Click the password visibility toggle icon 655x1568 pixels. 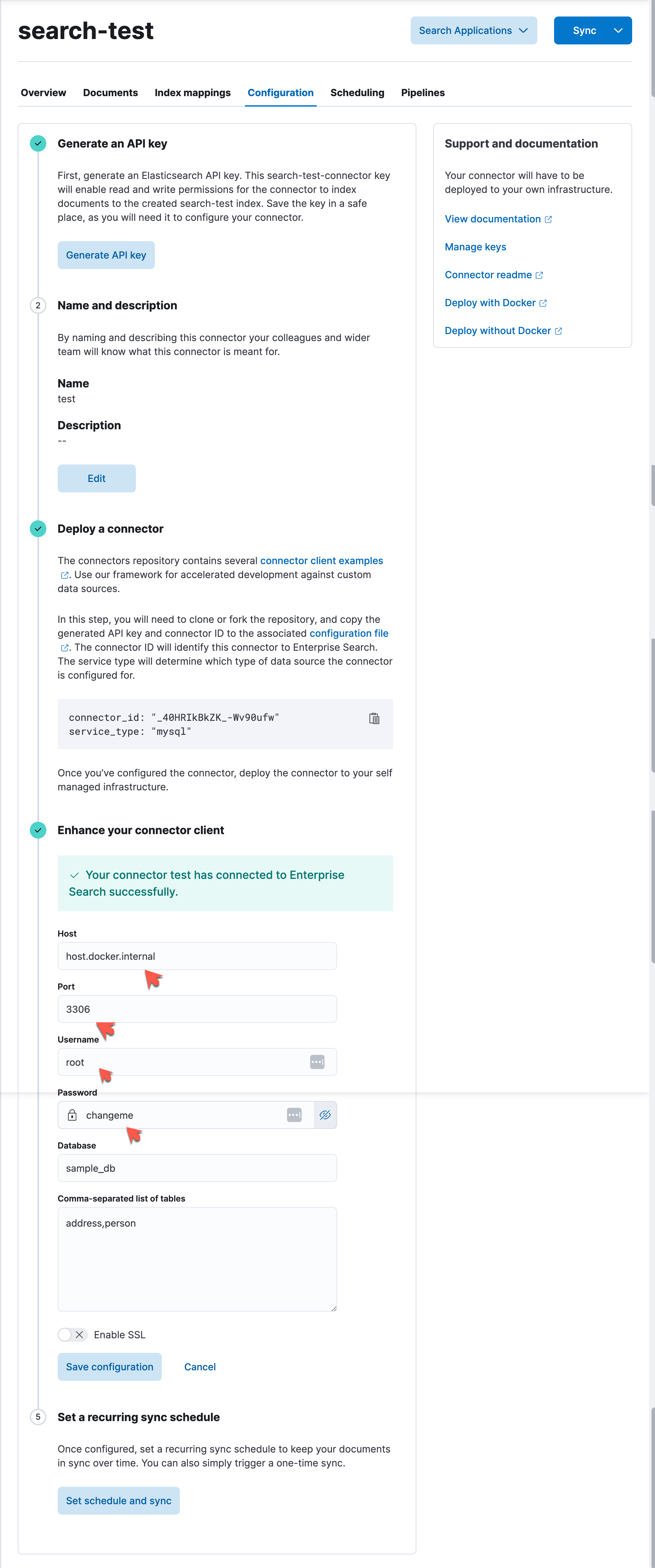click(325, 1114)
